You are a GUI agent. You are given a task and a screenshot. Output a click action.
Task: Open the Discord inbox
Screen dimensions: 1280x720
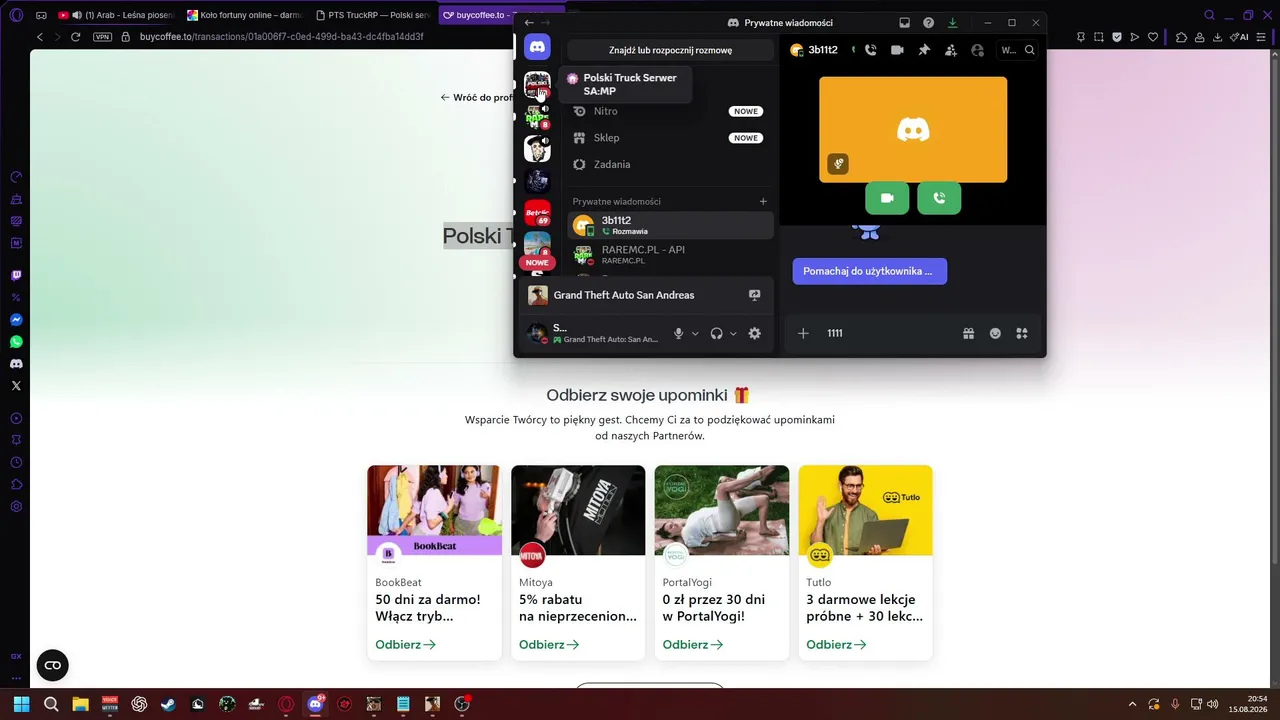click(905, 23)
